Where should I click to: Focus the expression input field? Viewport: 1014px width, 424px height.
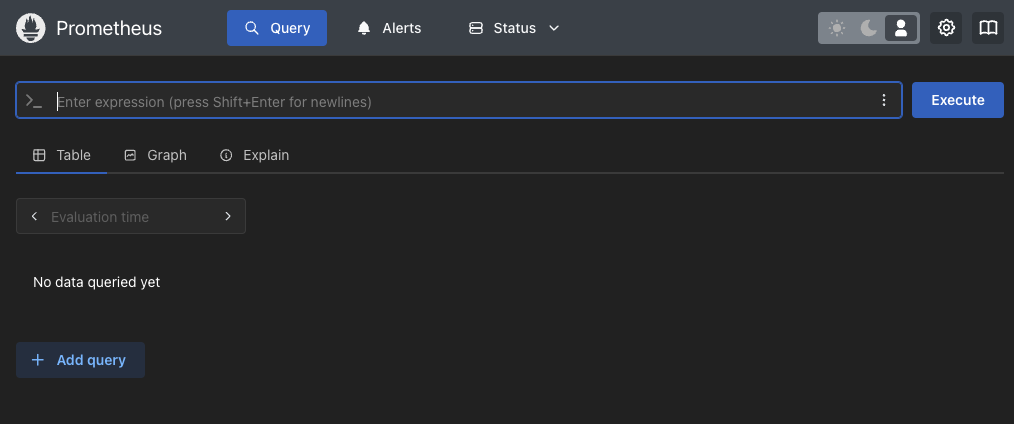click(x=462, y=101)
